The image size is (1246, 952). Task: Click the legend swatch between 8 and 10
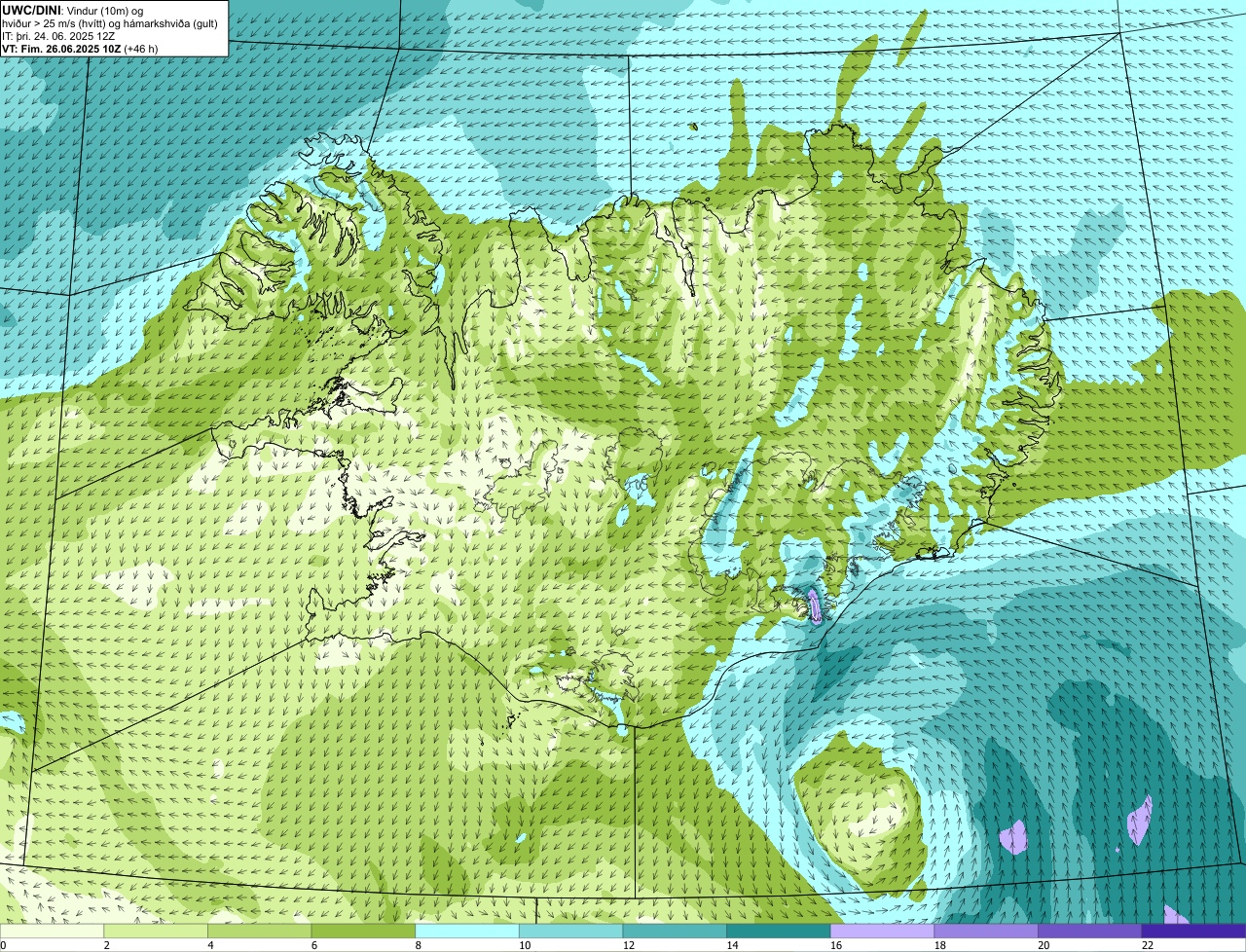(x=467, y=931)
